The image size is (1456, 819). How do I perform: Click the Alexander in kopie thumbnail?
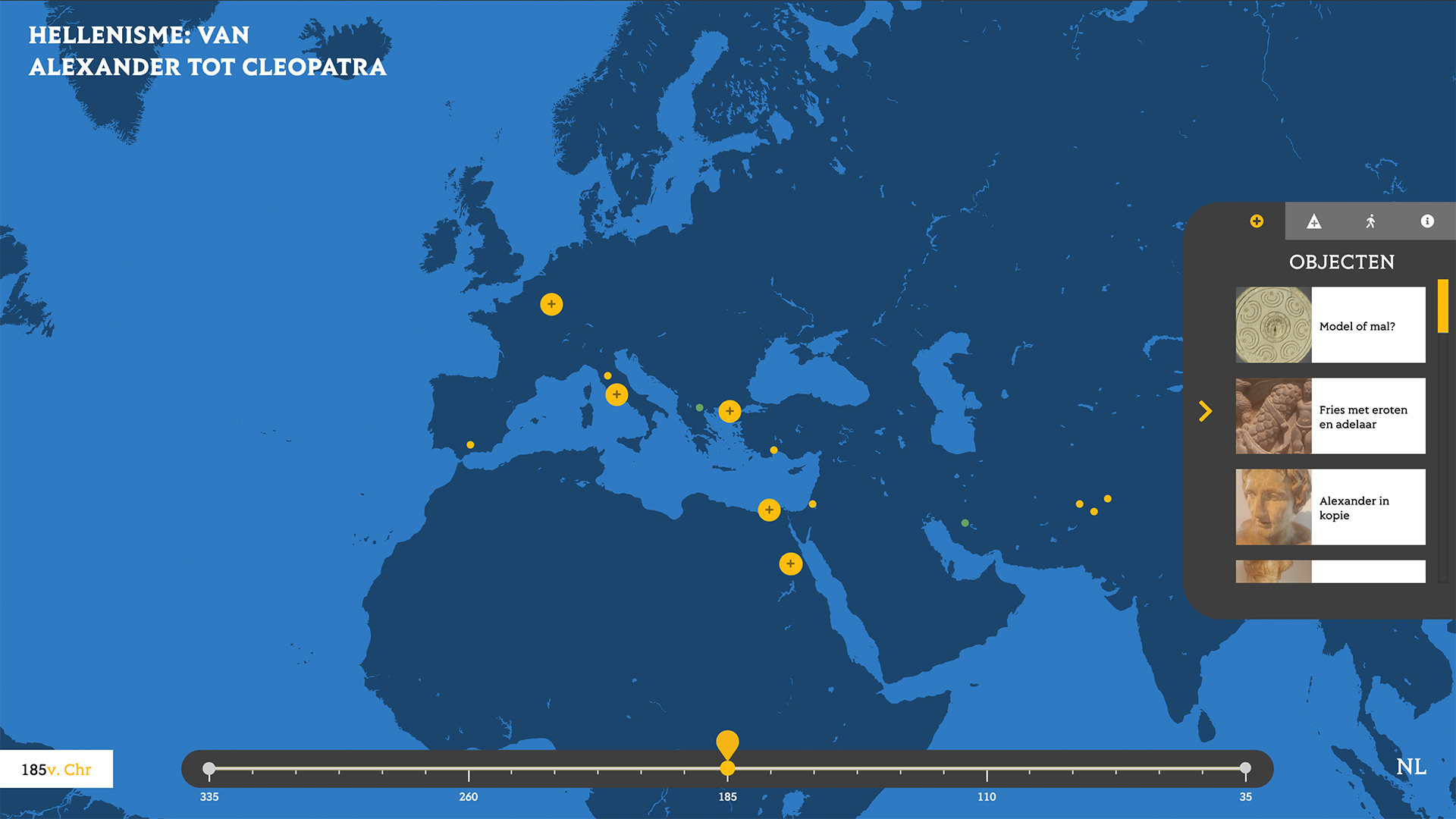1273,507
